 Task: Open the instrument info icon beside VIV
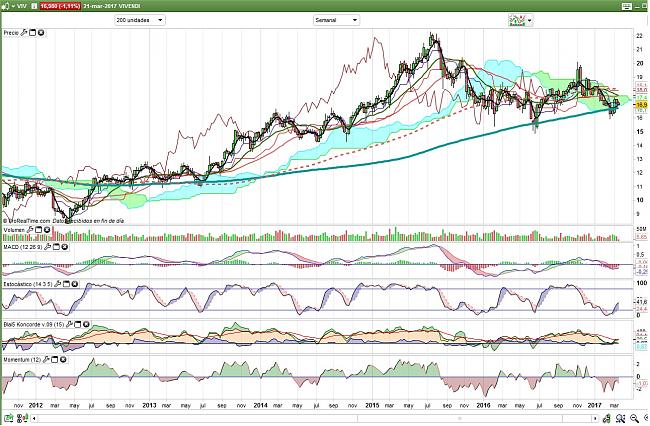click(x=34, y=6)
